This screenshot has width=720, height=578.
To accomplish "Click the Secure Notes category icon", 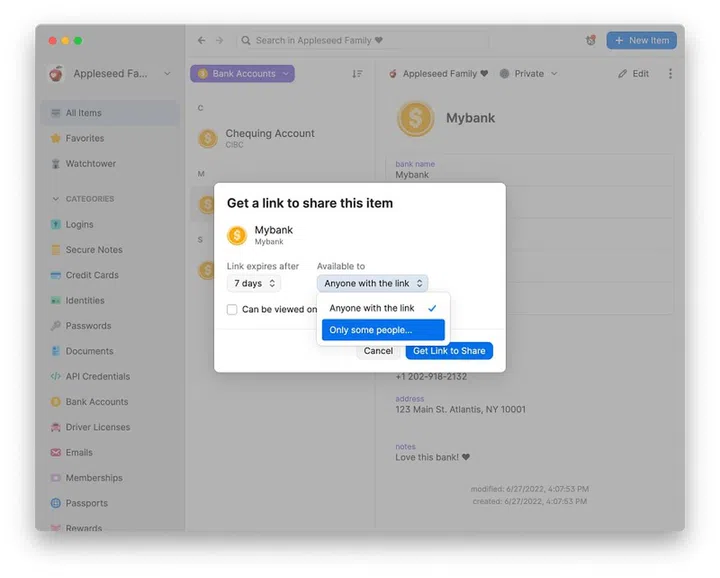I will pos(56,250).
